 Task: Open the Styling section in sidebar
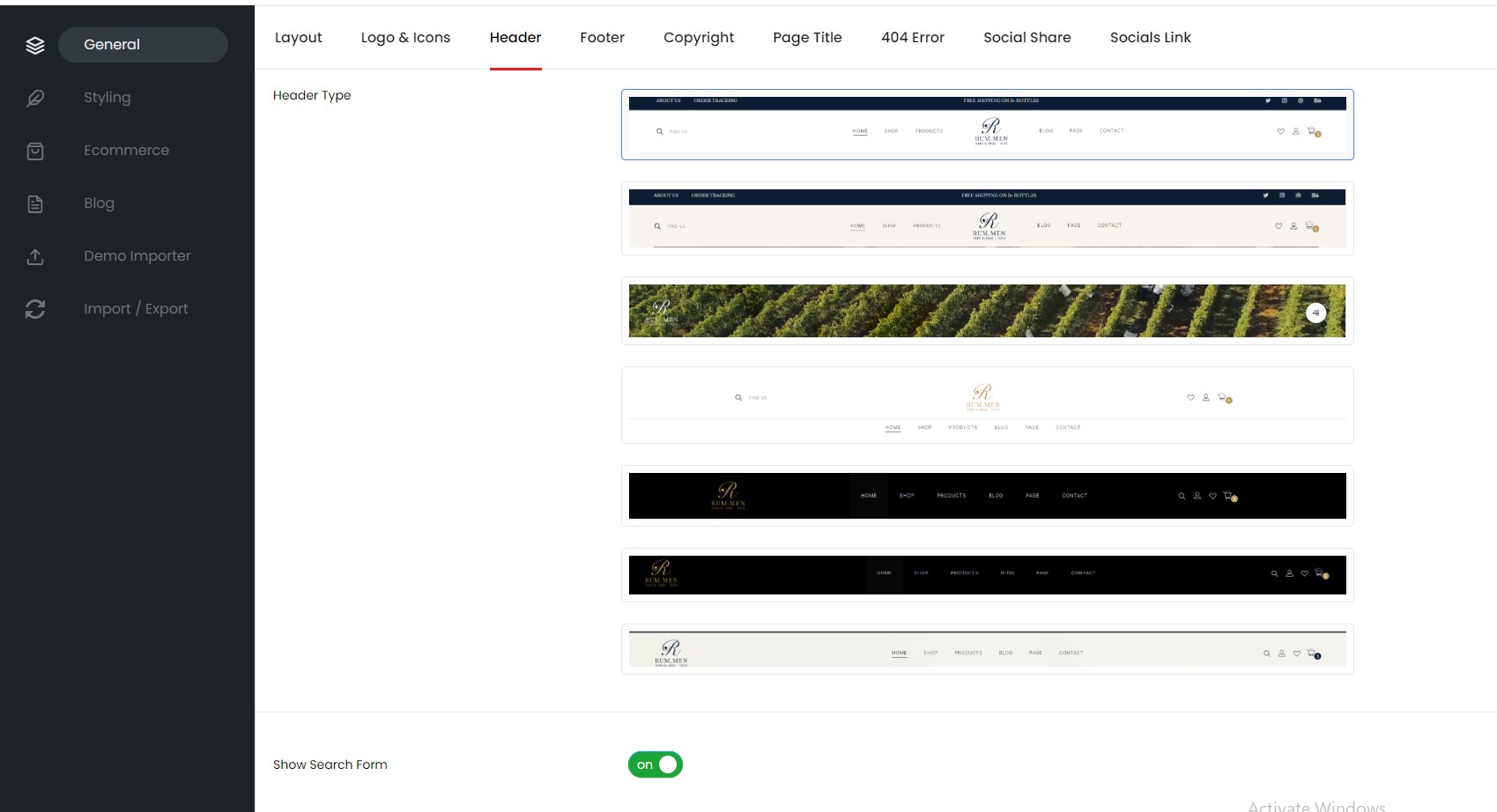pyautogui.click(x=107, y=98)
